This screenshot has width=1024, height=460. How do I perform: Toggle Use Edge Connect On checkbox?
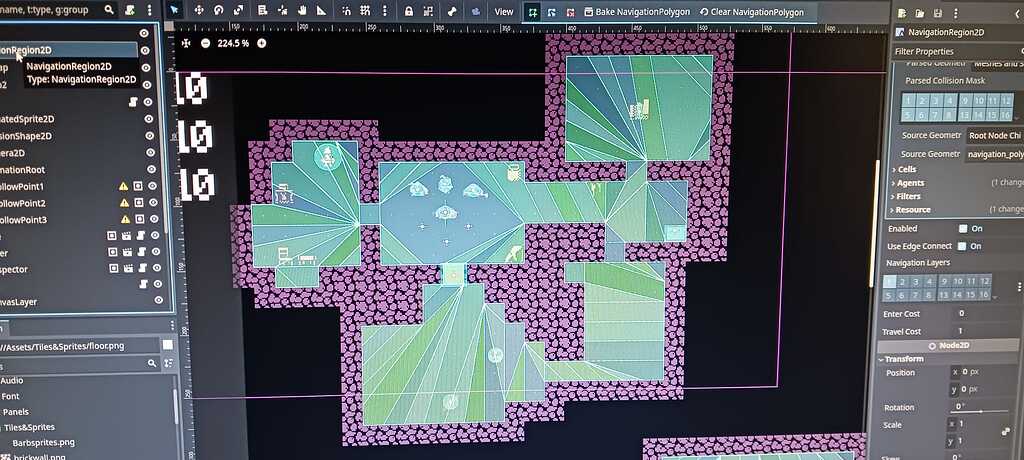tap(962, 246)
